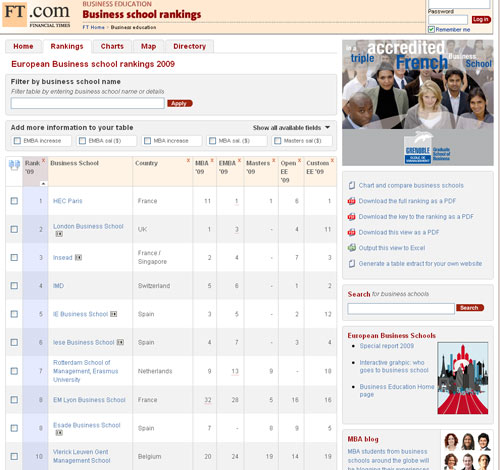Image resolution: width=500 pixels, height=470 pixels.
Task: Open the HEC Paris school link
Action: (68, 201)
